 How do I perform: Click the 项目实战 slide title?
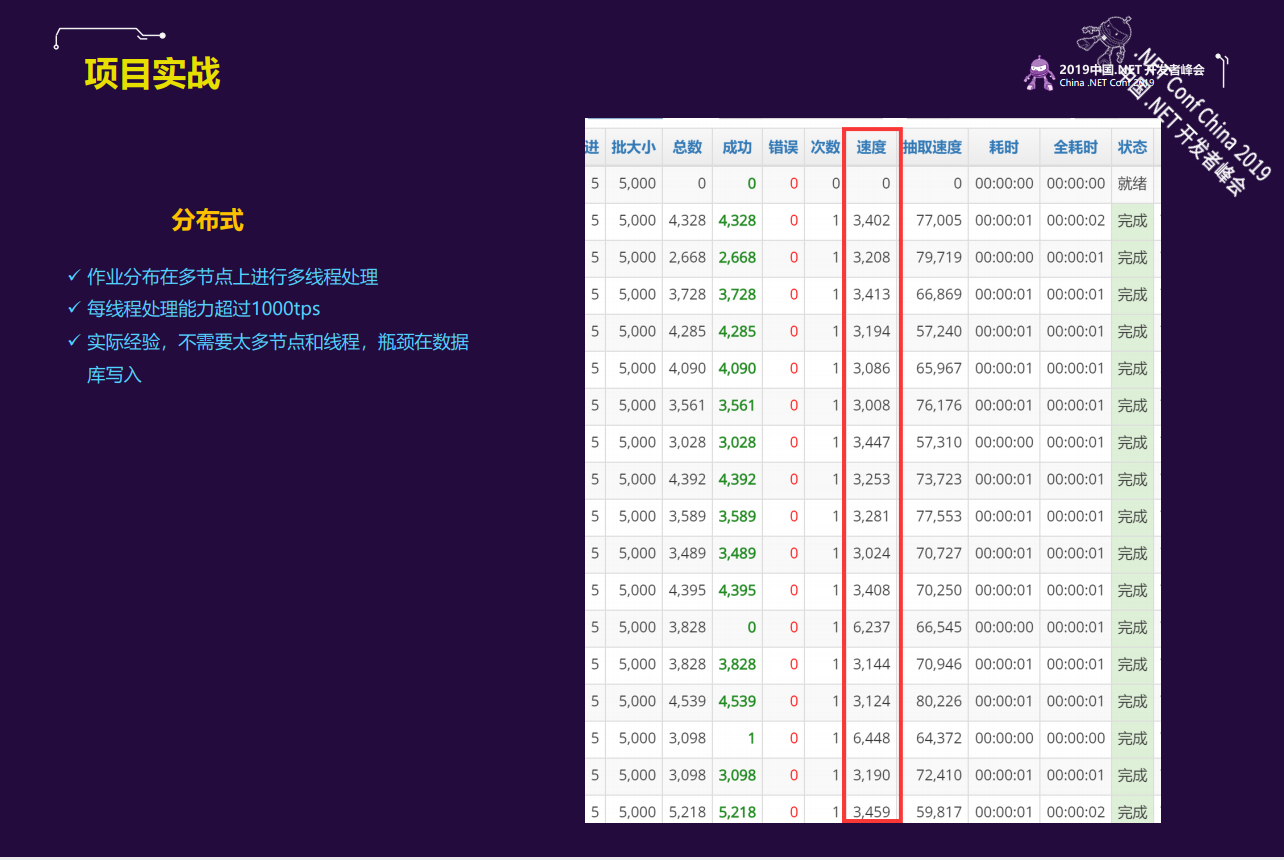click(152, 74)
